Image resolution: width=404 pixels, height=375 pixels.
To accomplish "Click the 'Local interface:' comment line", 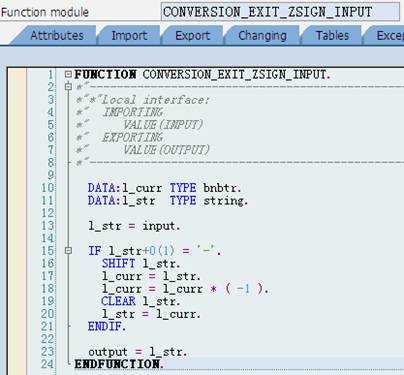I will 143,100.
